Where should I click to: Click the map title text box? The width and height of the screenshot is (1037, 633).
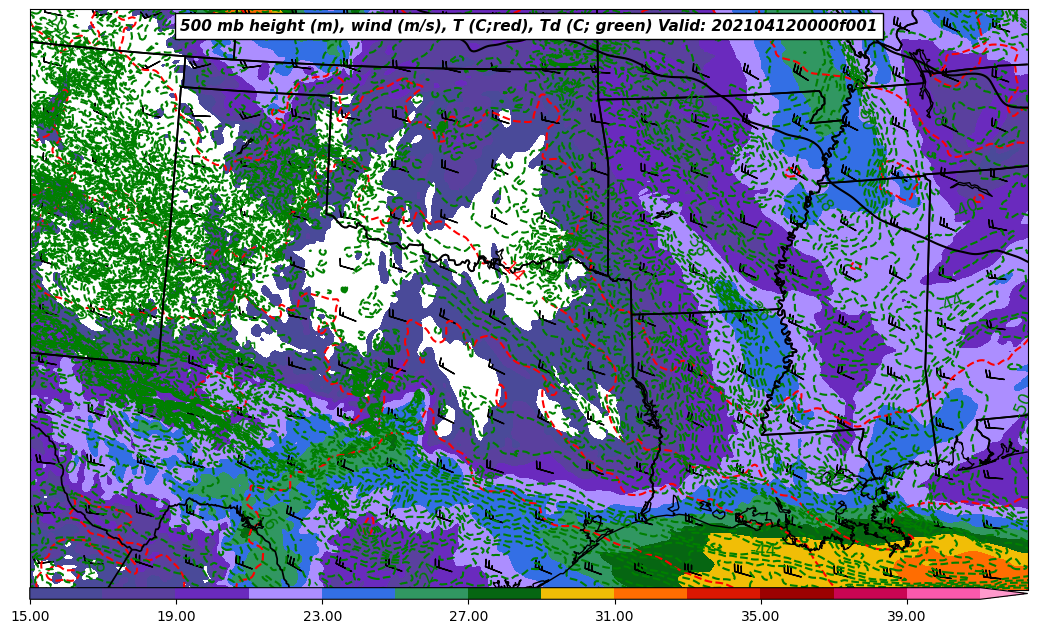pos(528,26)
